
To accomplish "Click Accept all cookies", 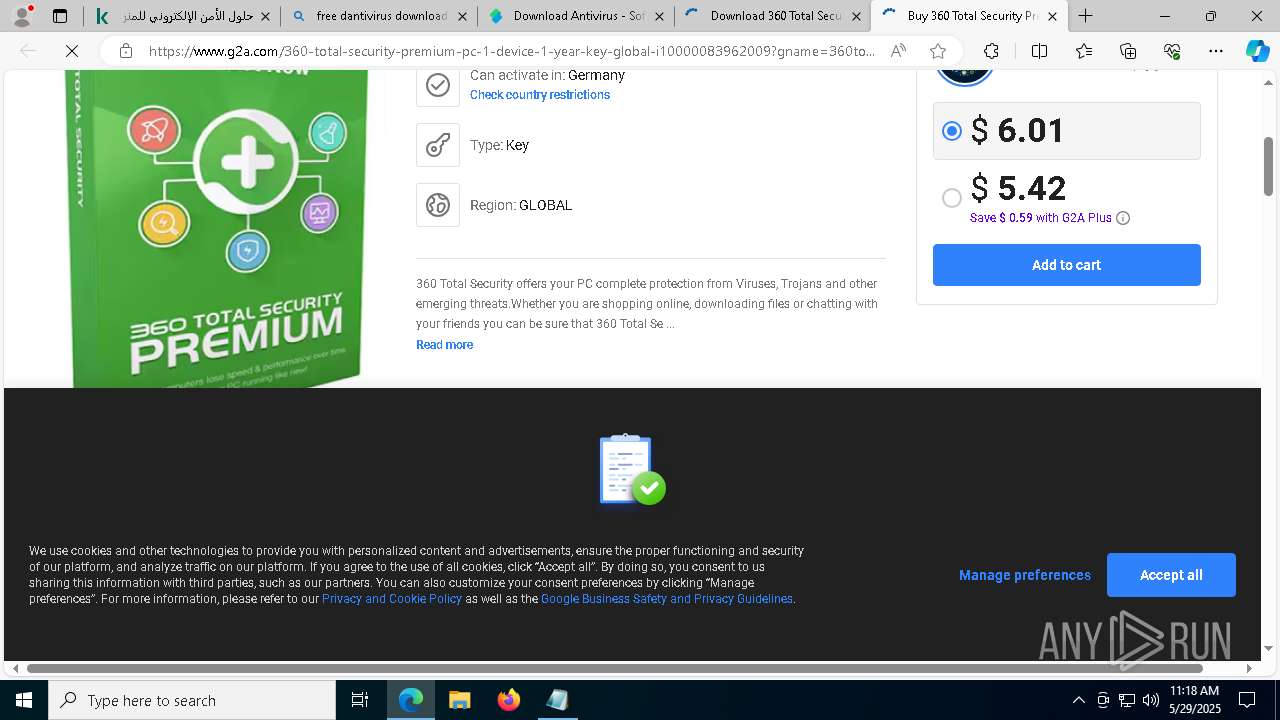I will (1171, 575).
